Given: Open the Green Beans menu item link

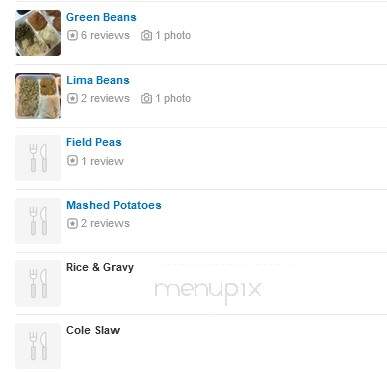Looking at the screenshot, I should click(x=101, y=17).
